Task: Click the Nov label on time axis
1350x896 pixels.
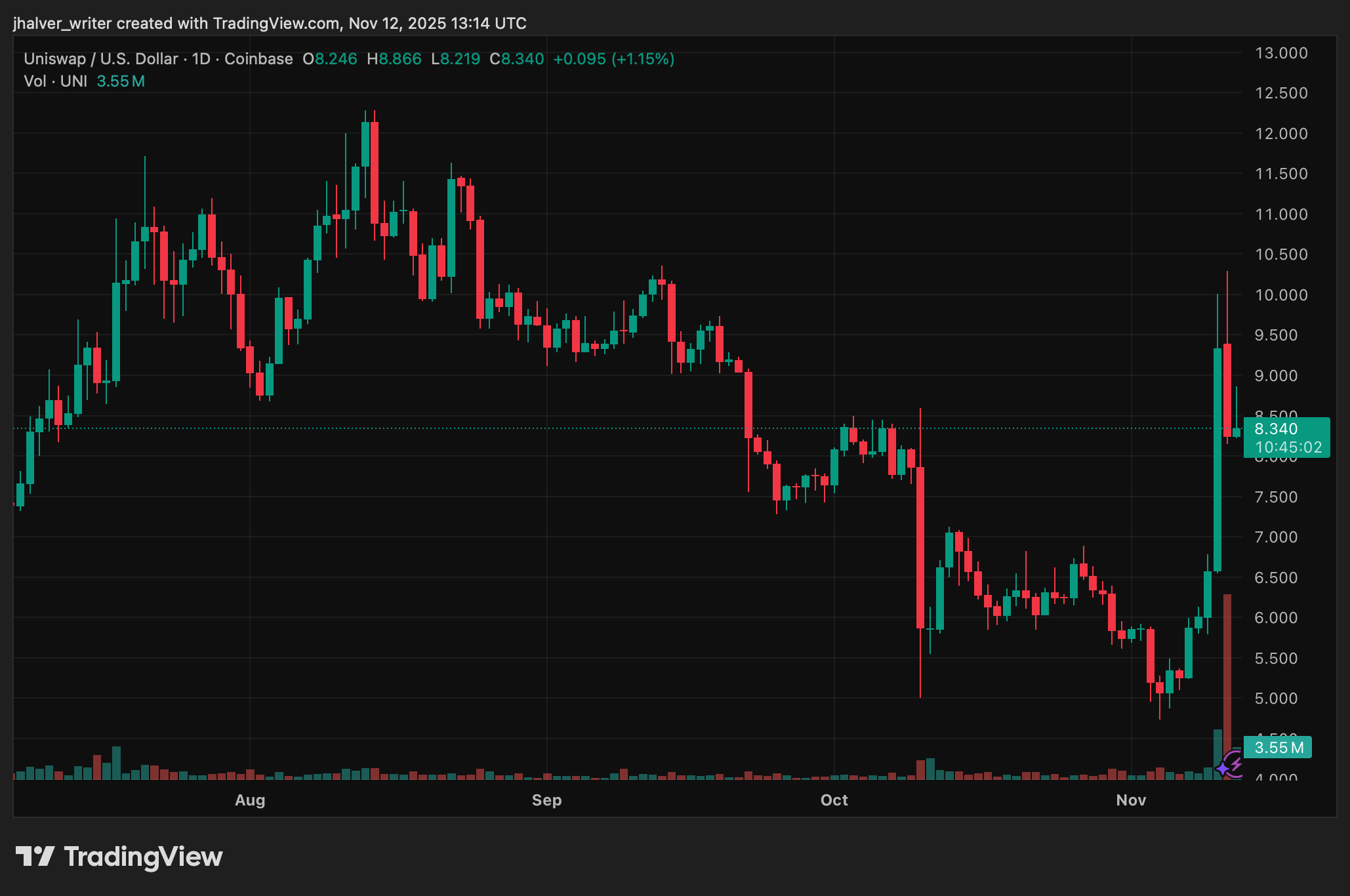Action: pyautogui.click(x=1131, y=800)
